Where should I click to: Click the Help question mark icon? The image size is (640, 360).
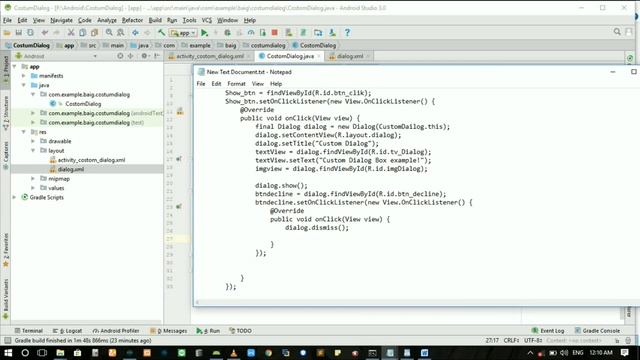point(347,33)
